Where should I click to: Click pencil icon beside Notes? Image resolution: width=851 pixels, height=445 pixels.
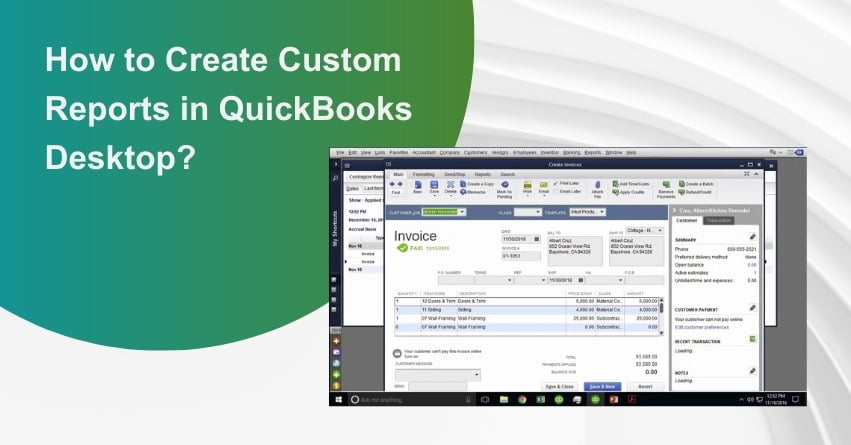752,371
